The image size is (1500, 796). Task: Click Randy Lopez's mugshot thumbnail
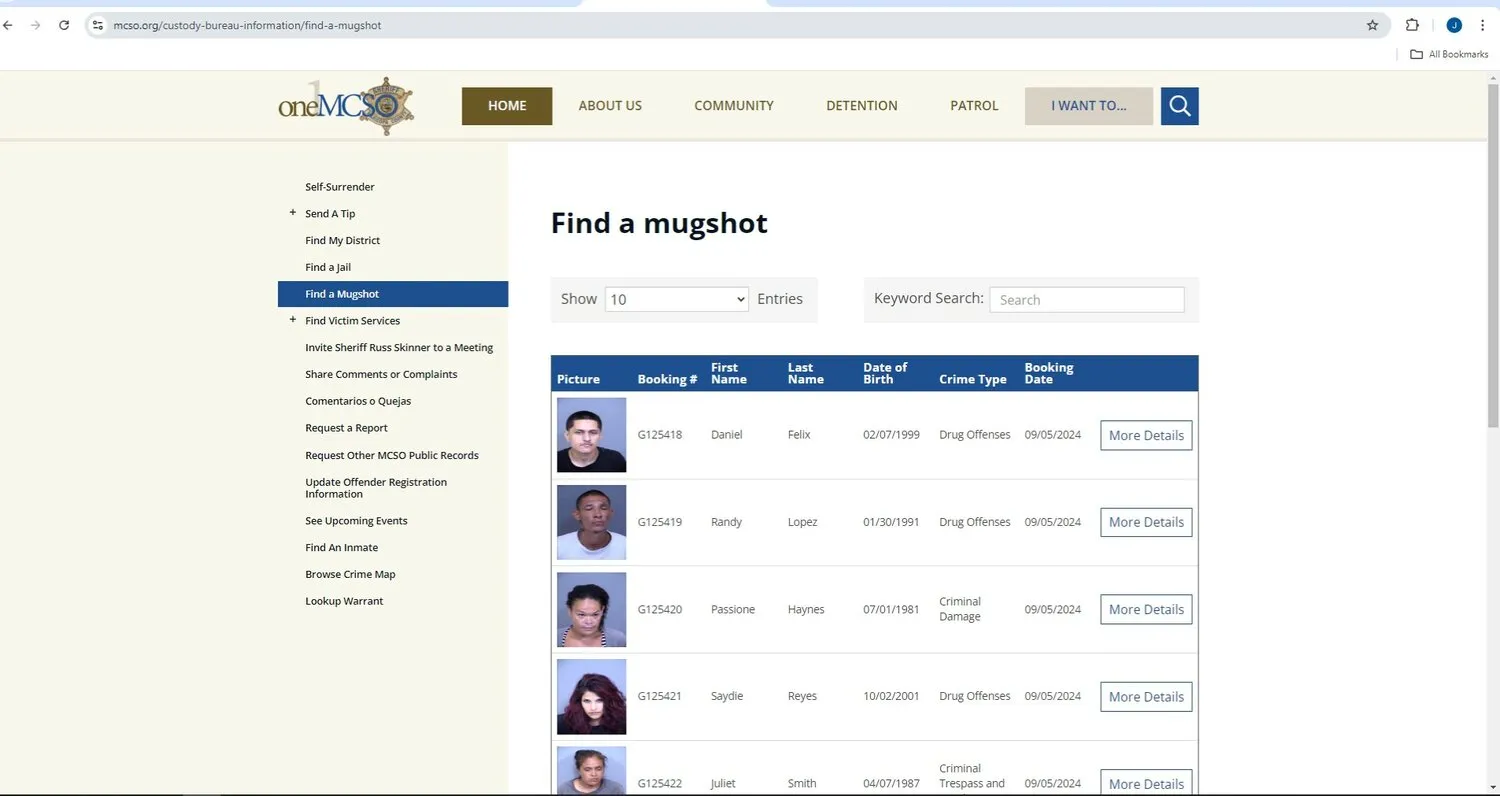click(591, 522)
